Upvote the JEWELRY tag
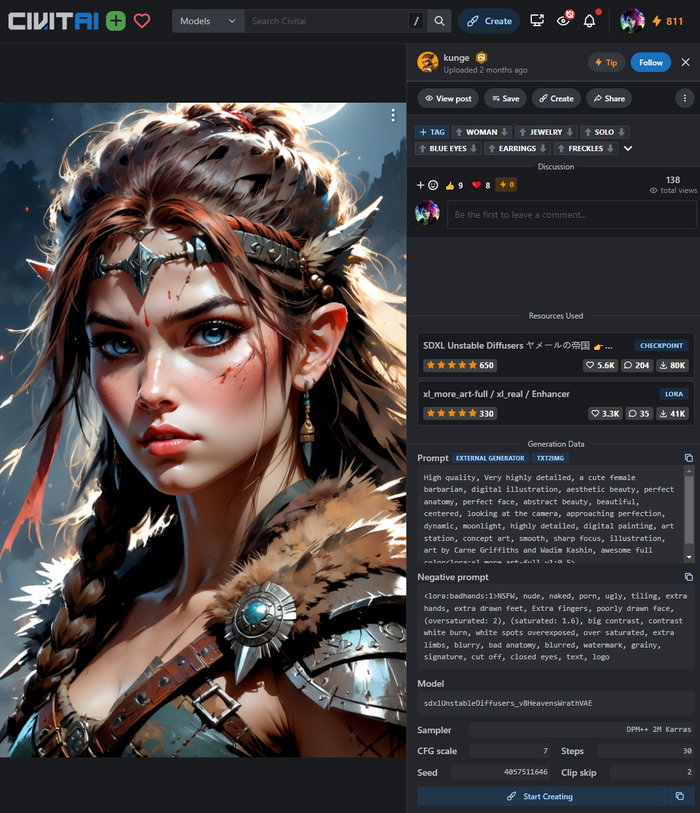Image resolution: width=700 pixels, height=813 pixels. point(523,132)
